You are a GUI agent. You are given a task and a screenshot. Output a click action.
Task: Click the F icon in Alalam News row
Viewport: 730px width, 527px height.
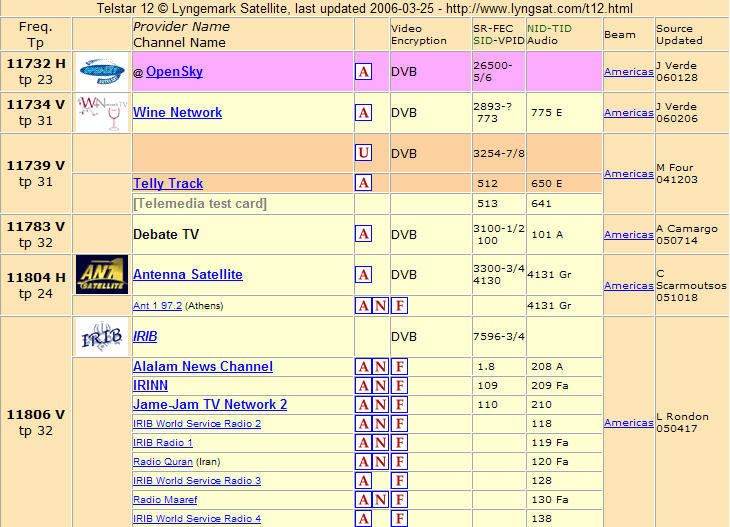click(399, 367)
